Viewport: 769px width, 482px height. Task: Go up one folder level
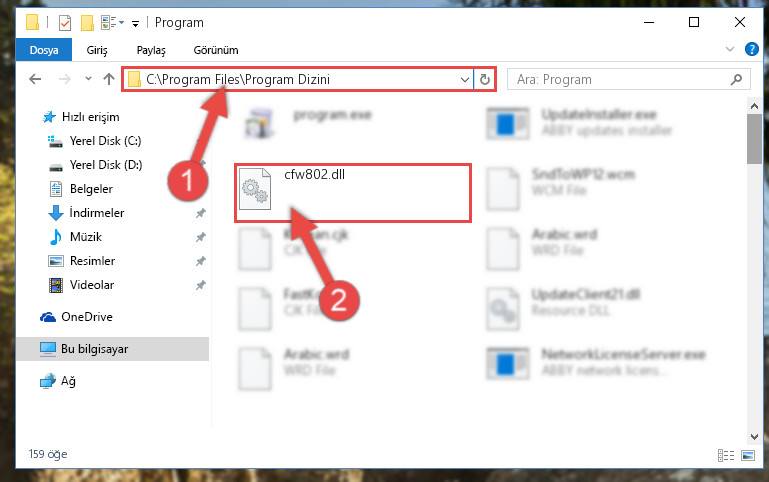[x=109, y=79]
